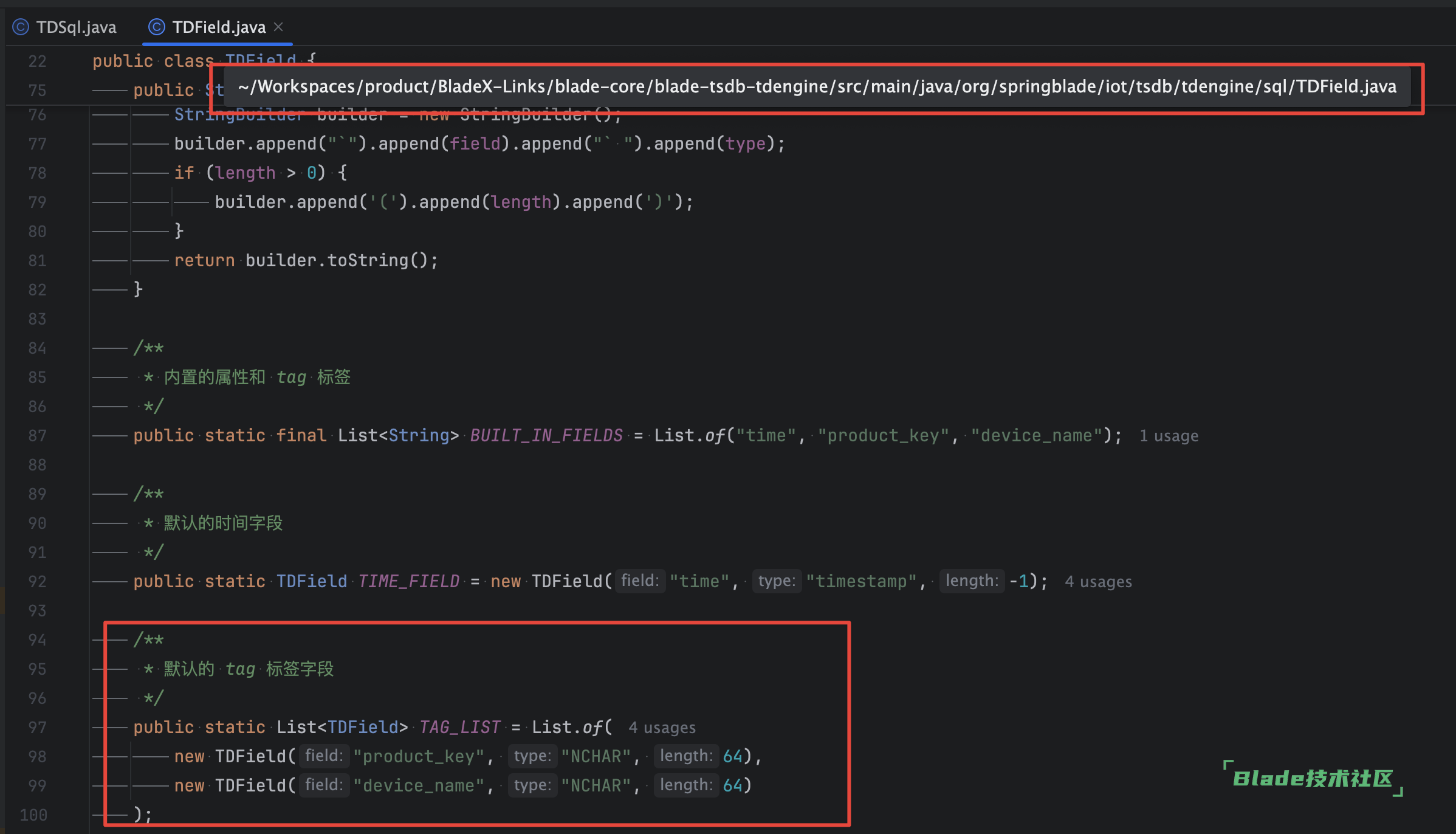Viewport: 1456px width, 834px height.
Task: Click the comment '内置的属性和 tag 标签'
Action: (257, 377)
